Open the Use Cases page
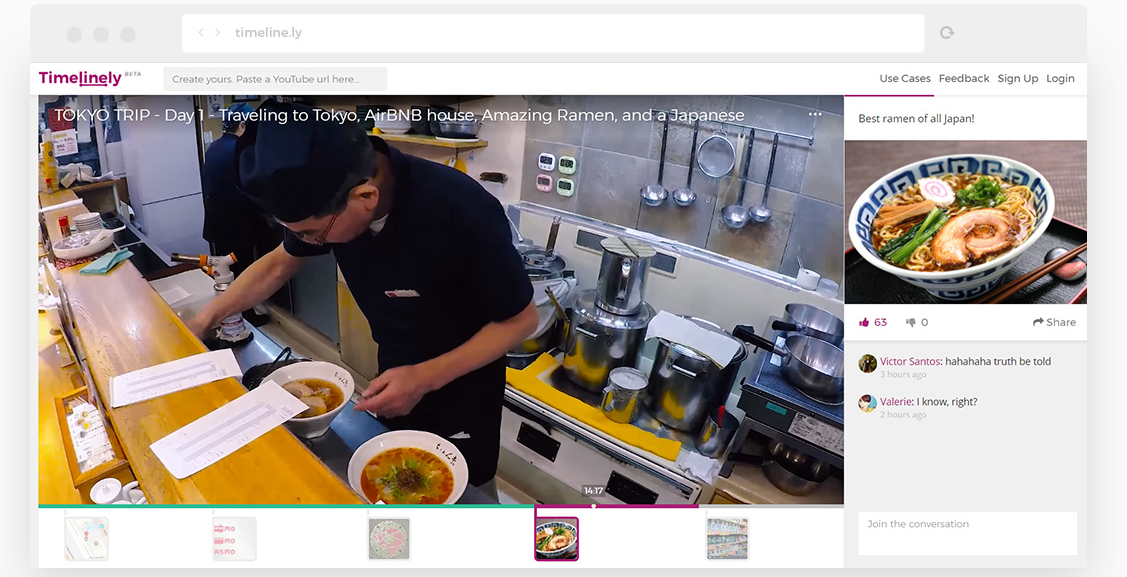Image resolution: width=1127 pixels, height=577 pixels. click(905, 78)
